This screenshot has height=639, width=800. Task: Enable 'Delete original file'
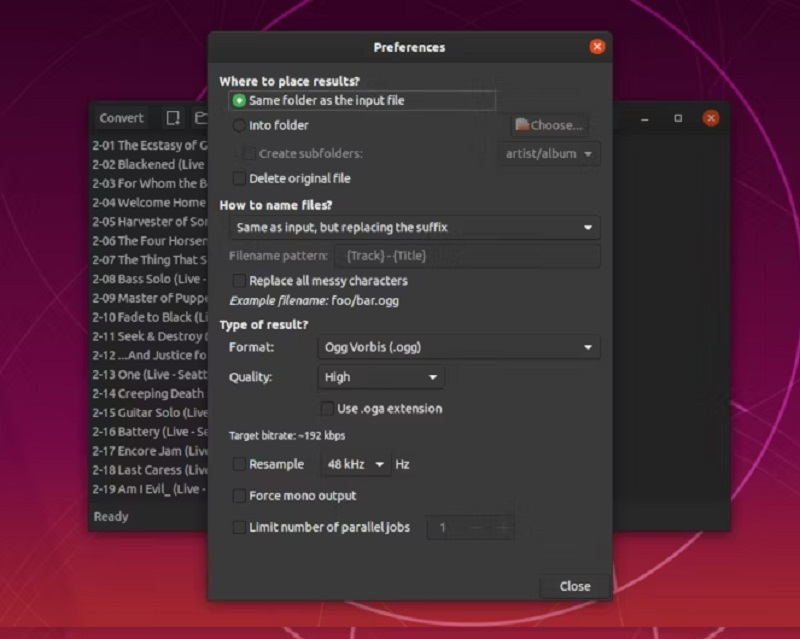[238, 178]
